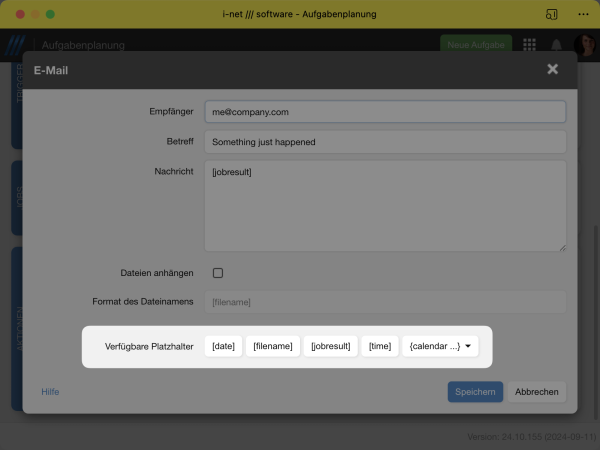Screen dimensions: 600x450
Task: Click the Neue Aufgabe button
Action: coord(475,45)
